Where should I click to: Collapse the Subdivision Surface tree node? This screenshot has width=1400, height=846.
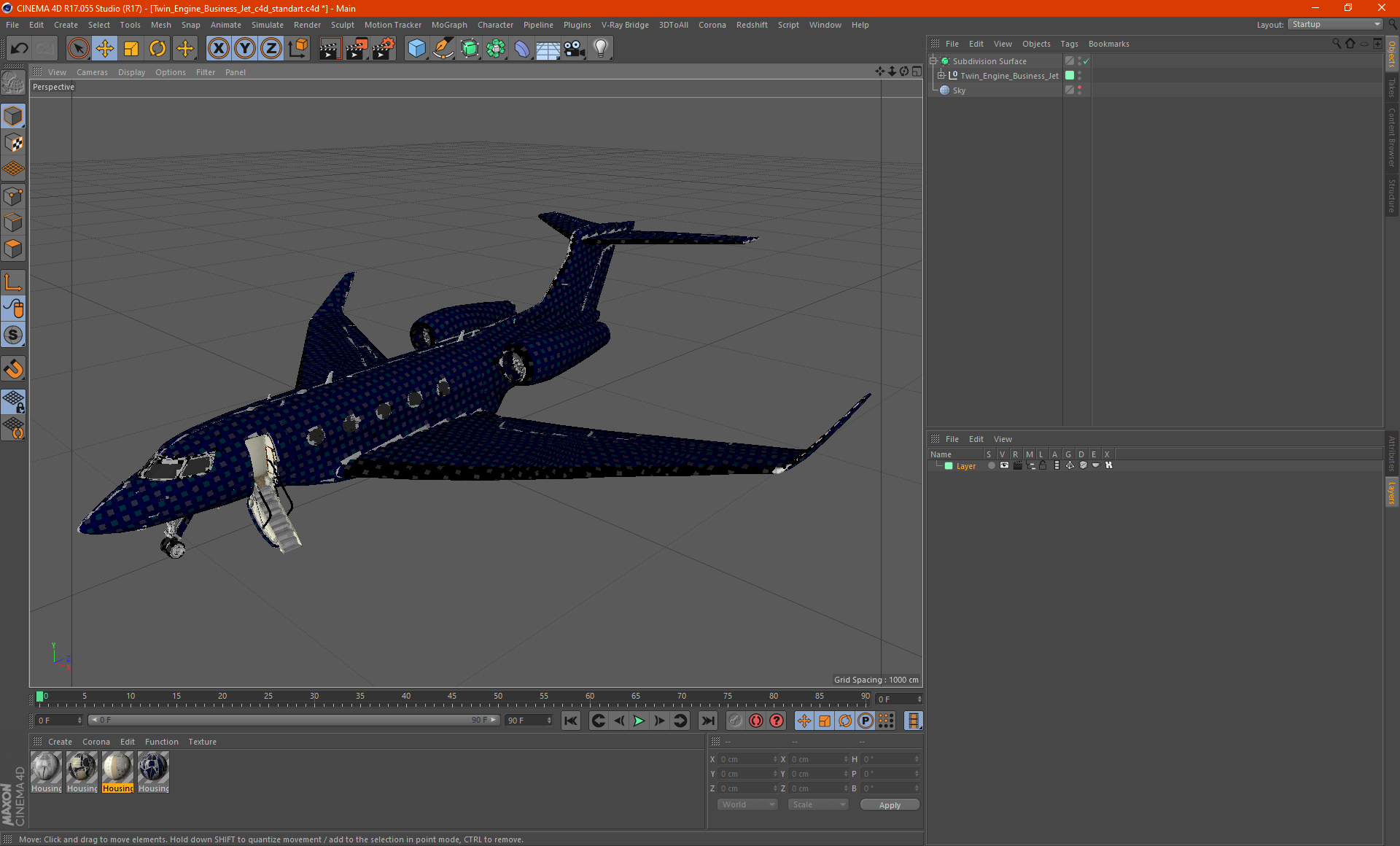pyautogui.click(x=933, y=61)
